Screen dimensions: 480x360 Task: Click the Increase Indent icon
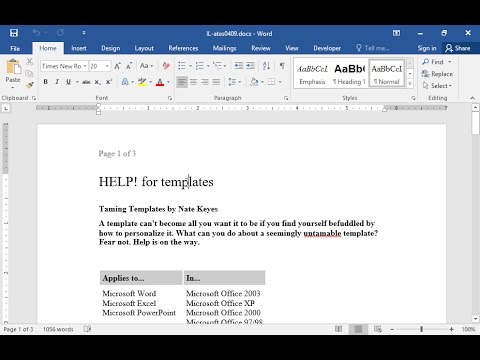tap(250, 66)
